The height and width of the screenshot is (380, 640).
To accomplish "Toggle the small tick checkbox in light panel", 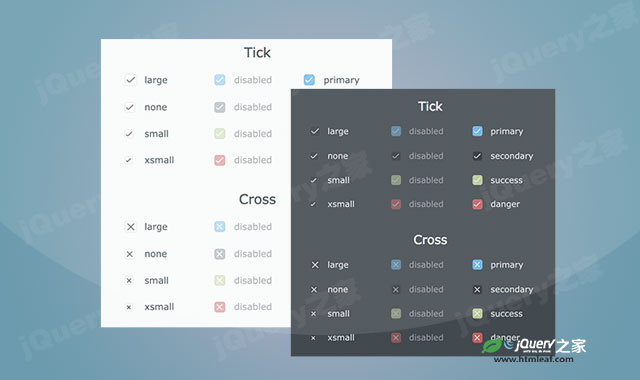I will click(129, 133).
